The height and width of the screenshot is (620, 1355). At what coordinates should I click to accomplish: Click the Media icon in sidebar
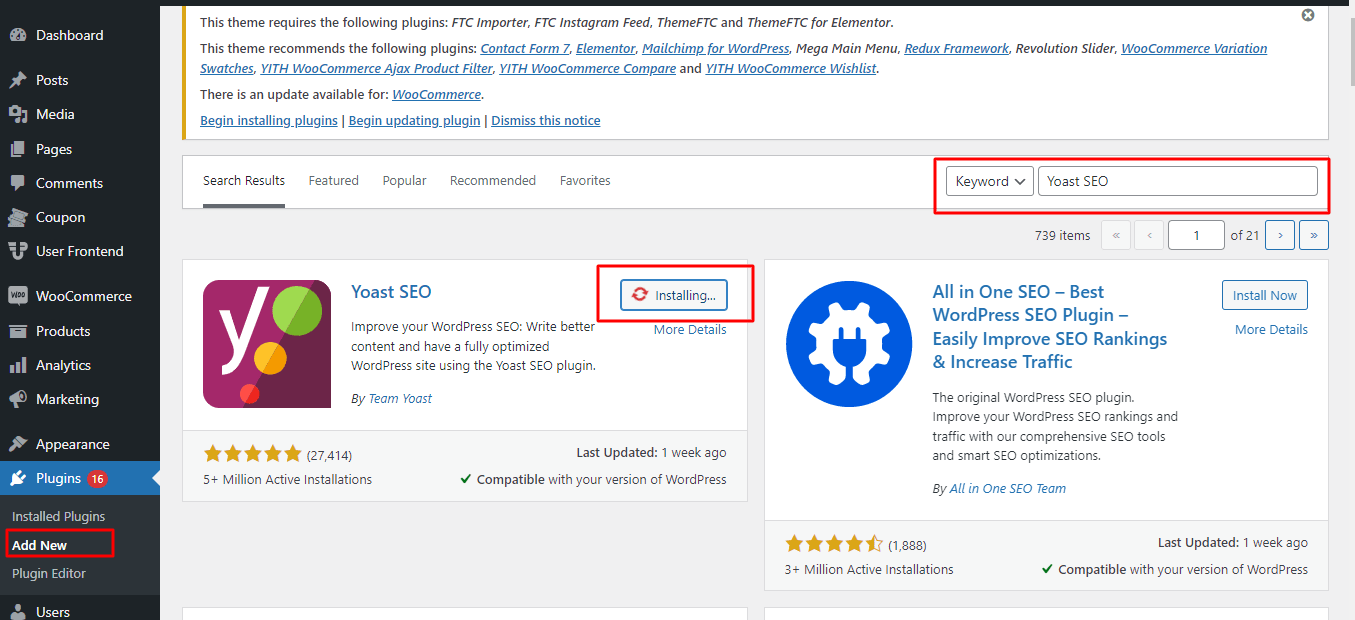pyautogui.click(x=18, y=114)
